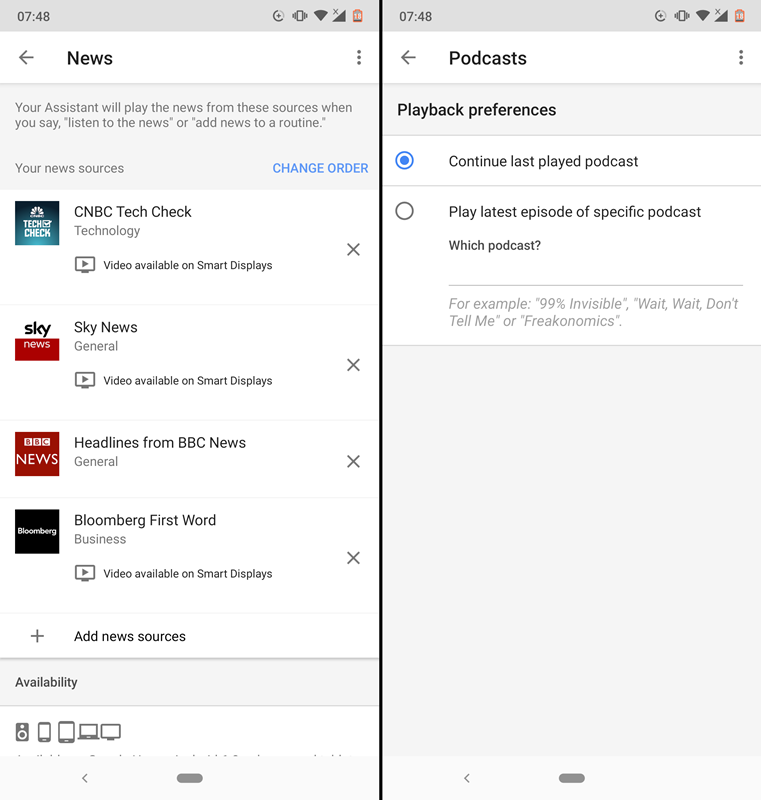Open Sky News title

(106, 327)
